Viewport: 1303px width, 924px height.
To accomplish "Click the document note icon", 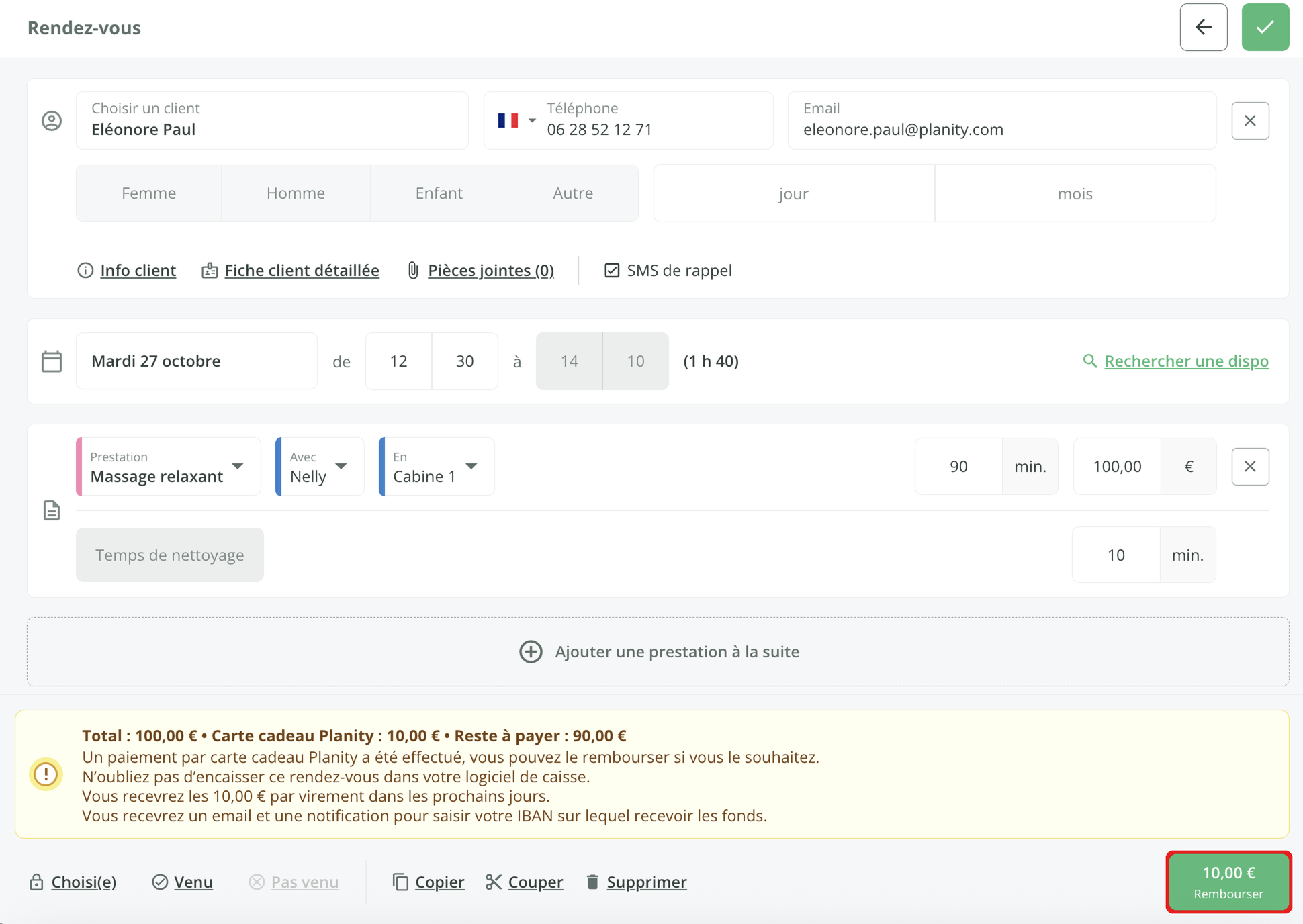I will (x=52, y=510).
